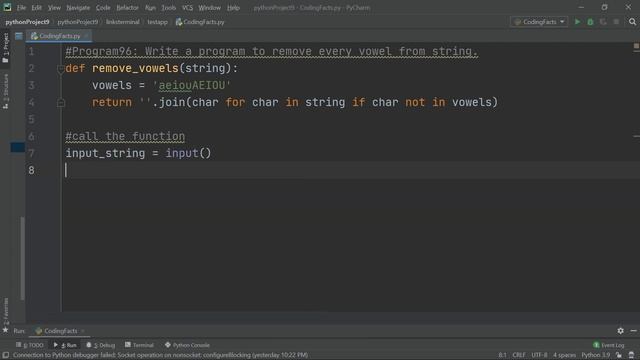The height and width of the screenshot is (360, 640).
Task: Start debugging with the green bug icon
Action: click(590, 22)
